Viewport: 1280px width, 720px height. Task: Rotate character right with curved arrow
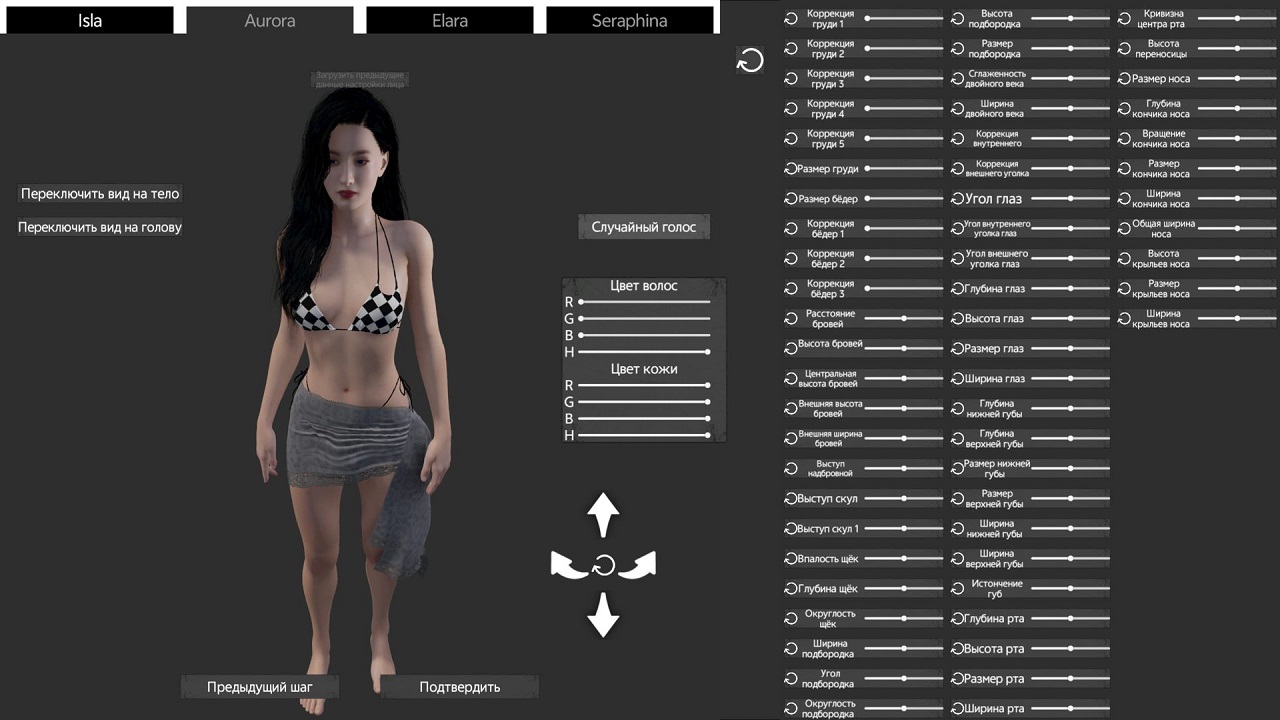point(638,566)
